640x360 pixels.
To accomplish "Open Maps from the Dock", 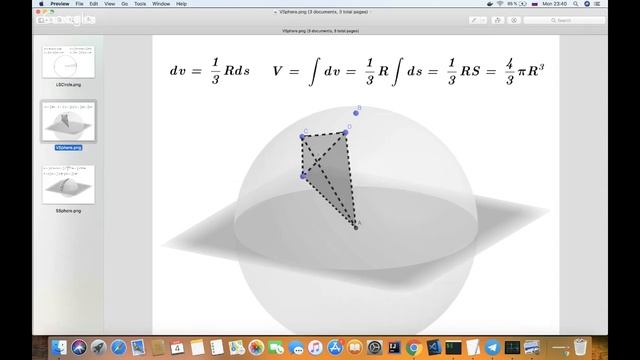I will click(237, 348).
